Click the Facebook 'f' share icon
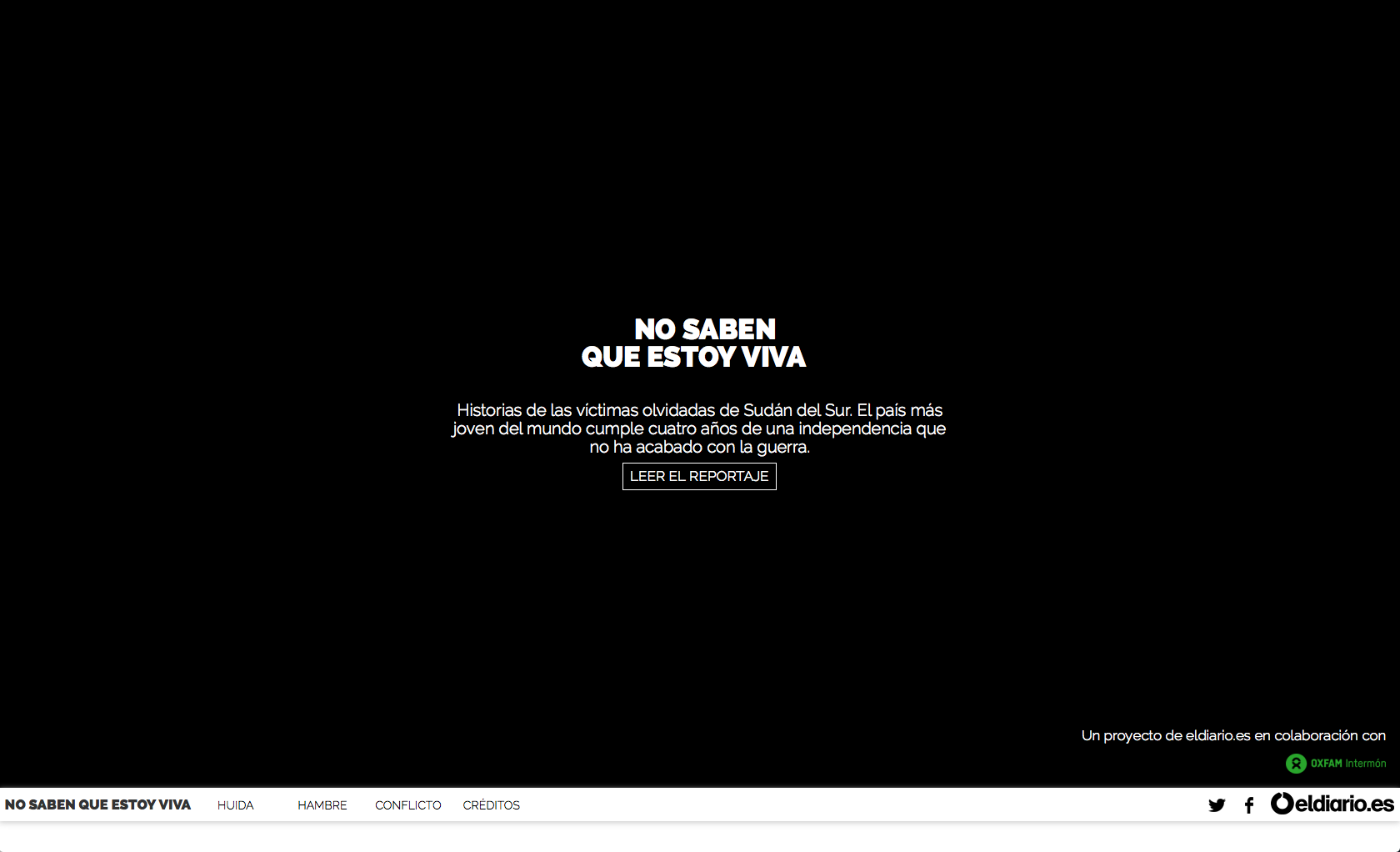Screen dimensions: 1400x852 (x=1249, y=805)
